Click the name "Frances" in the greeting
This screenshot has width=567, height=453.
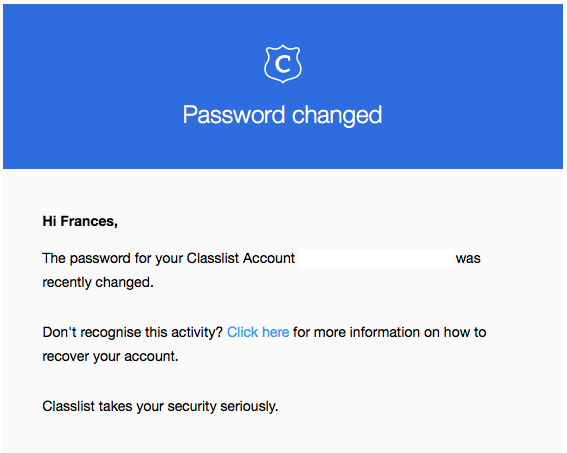tap(88, 221)
